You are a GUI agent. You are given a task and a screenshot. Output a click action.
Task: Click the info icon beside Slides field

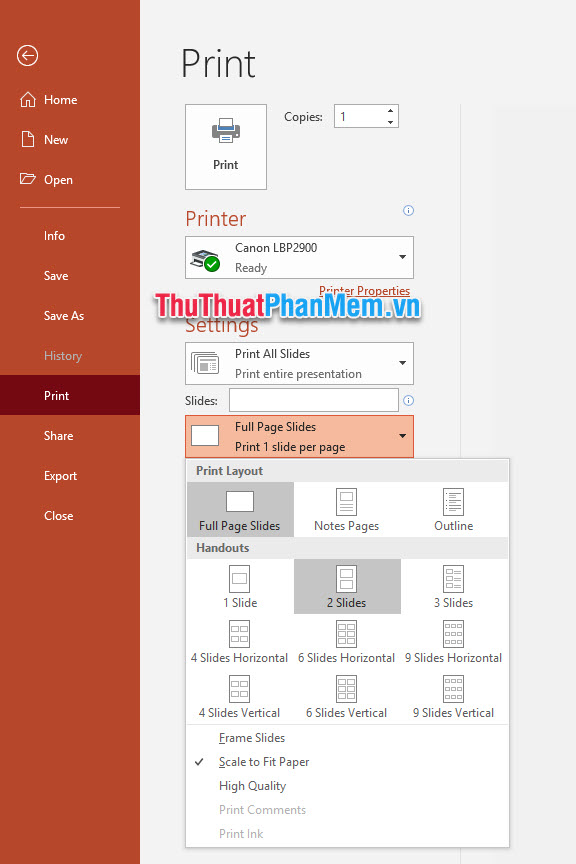pyautogui.click(x=408, y=401)
